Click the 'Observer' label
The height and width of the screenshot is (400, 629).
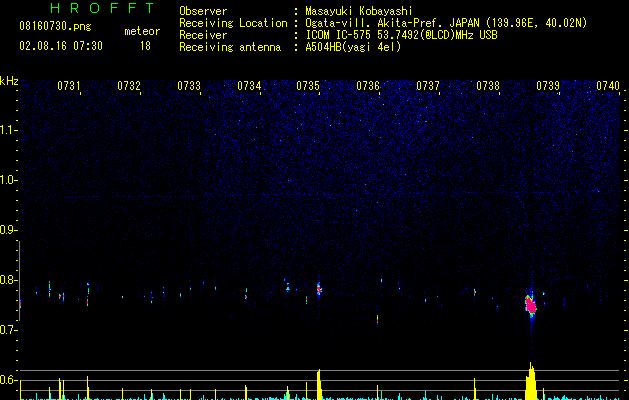[x=203, y=11]
